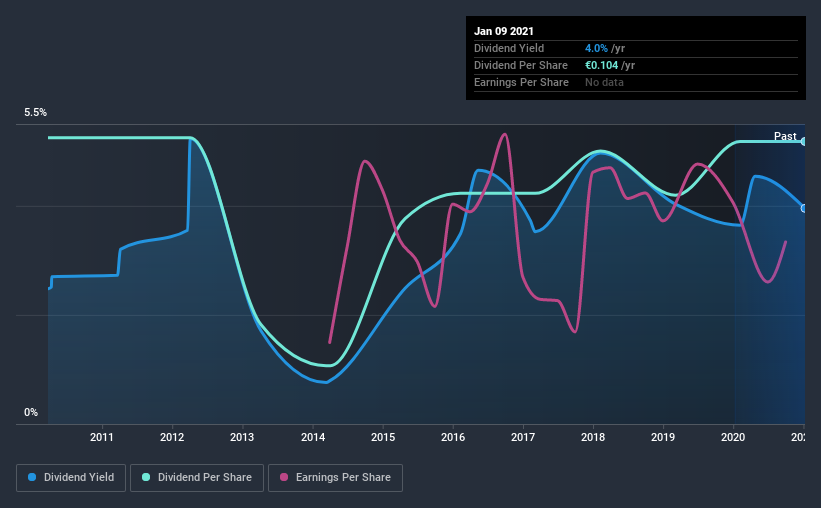Click the 5.5% y-axis label
The image size is (821, 508).
(x=36, y=113)
